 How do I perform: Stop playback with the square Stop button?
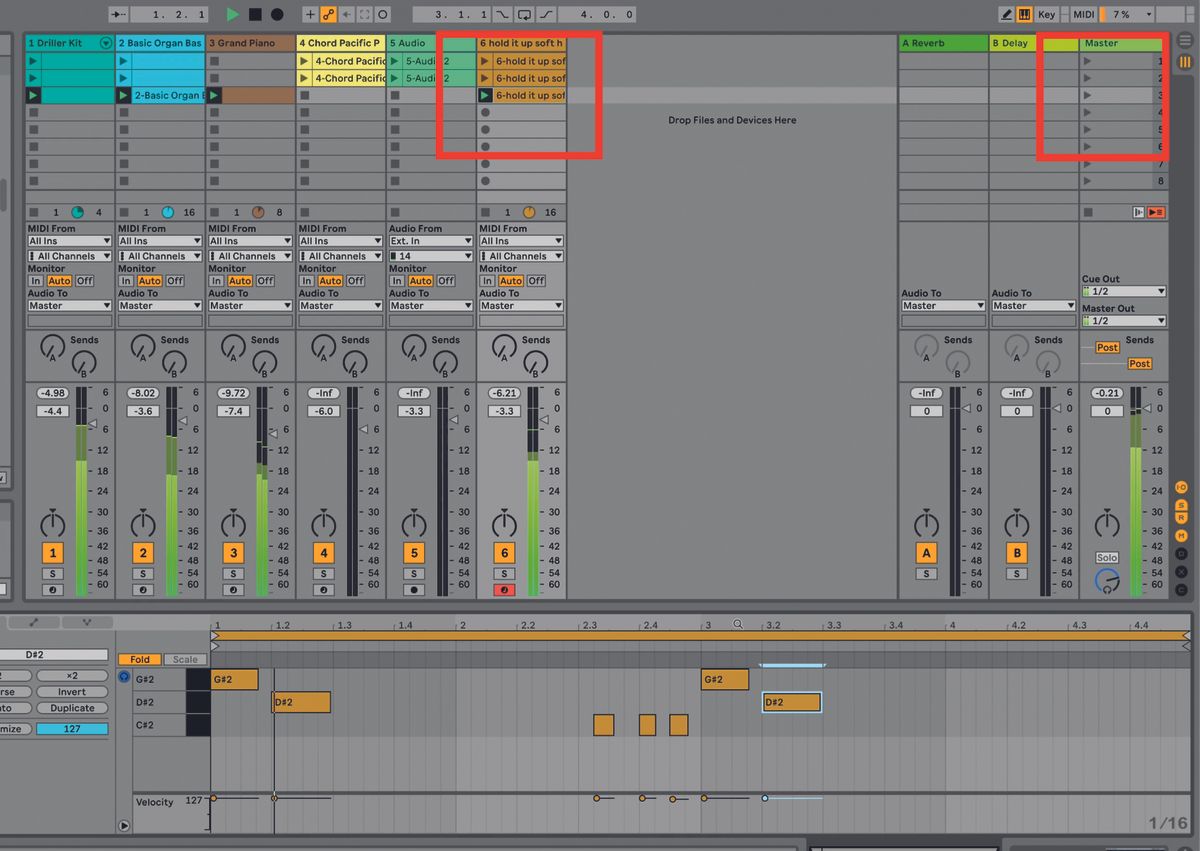tap(255, 15)
